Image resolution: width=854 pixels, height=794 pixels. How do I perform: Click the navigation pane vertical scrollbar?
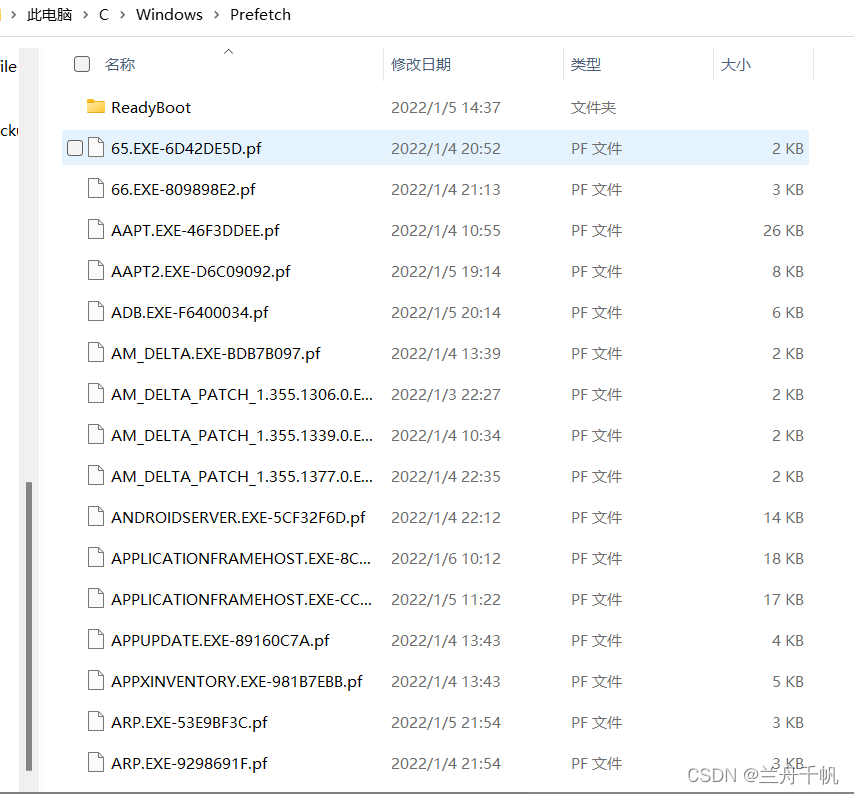coord(29,626)
